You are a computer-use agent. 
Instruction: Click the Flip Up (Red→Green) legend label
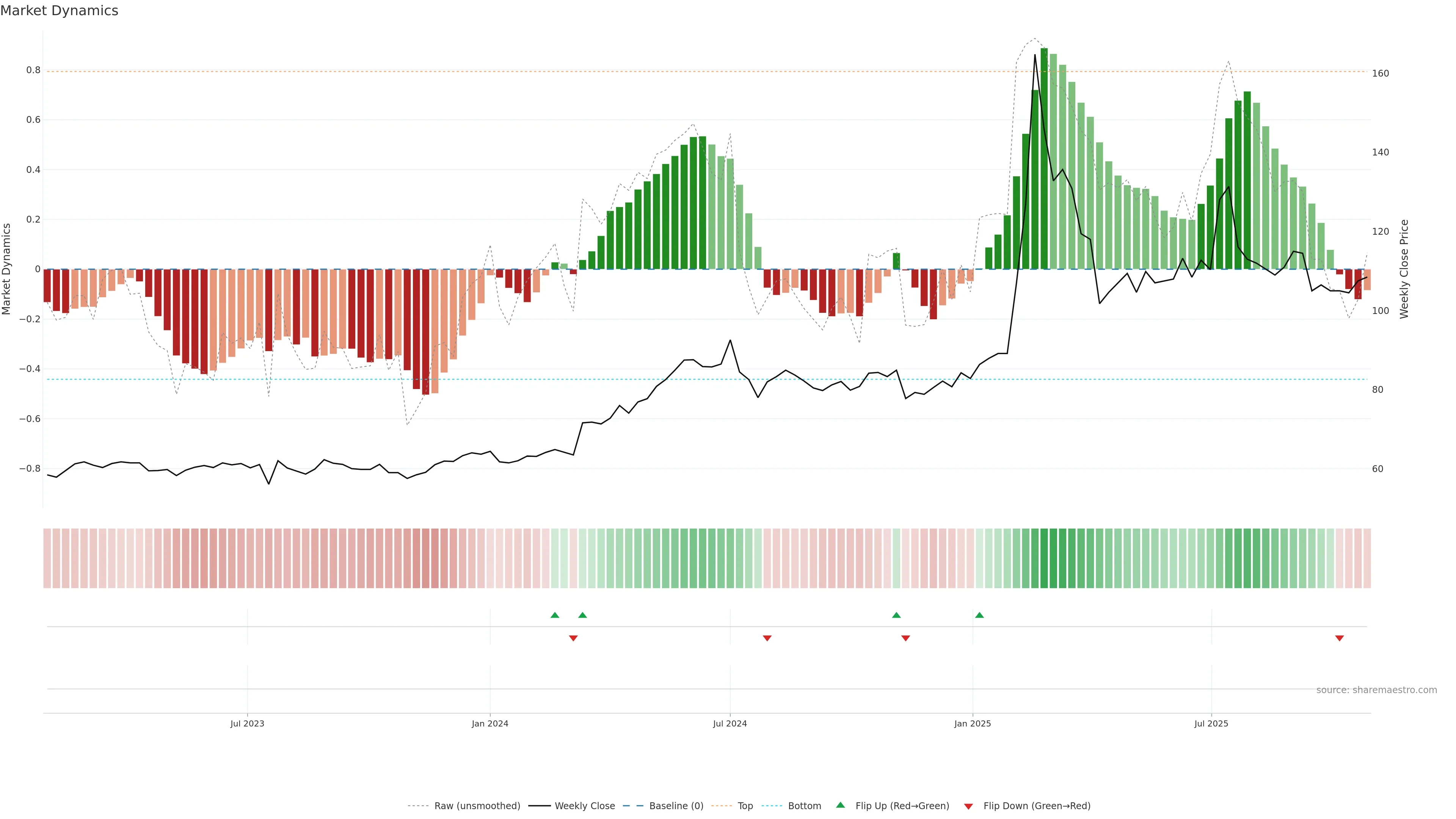(902, 806)
